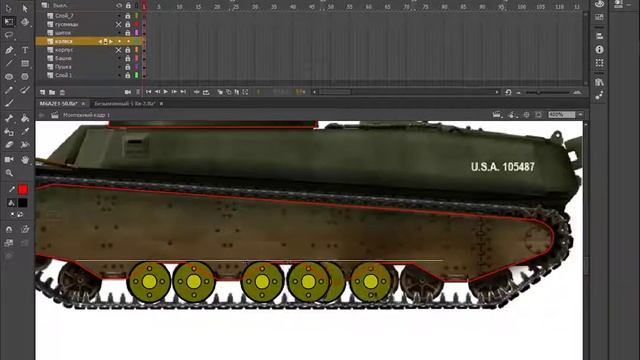The width and height of the screenshot is (640, 360).
Task: Create a new layer in timeline
Action: [42, 93]
